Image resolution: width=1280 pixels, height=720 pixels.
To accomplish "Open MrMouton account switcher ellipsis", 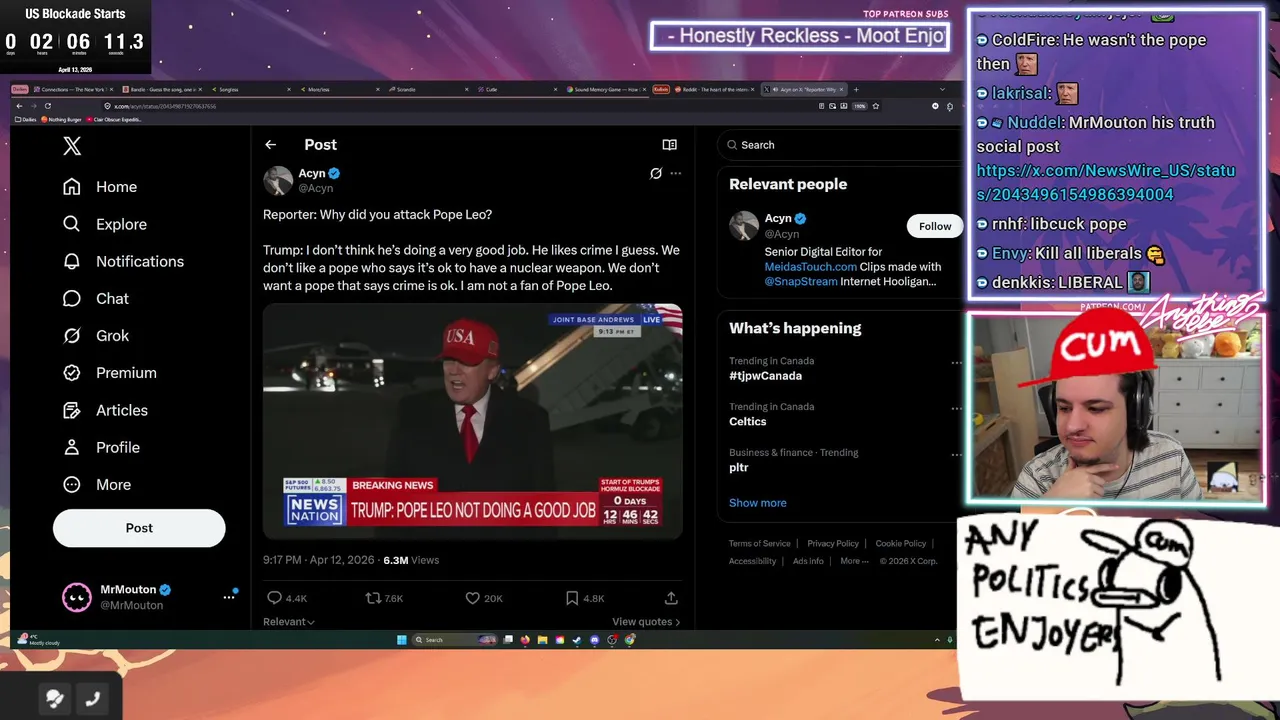I will coord(229,597).
